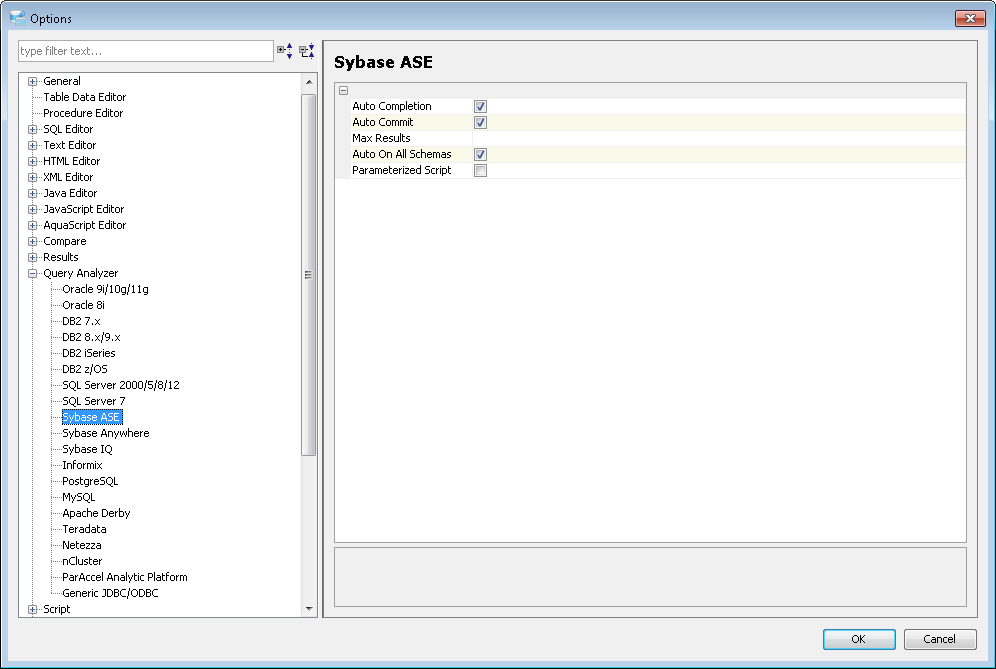The width and height of the screenshot is (996, 669).
Task: Expand the JavaScript Editor node
Action: pyautogui.click(x=32, y=209)
